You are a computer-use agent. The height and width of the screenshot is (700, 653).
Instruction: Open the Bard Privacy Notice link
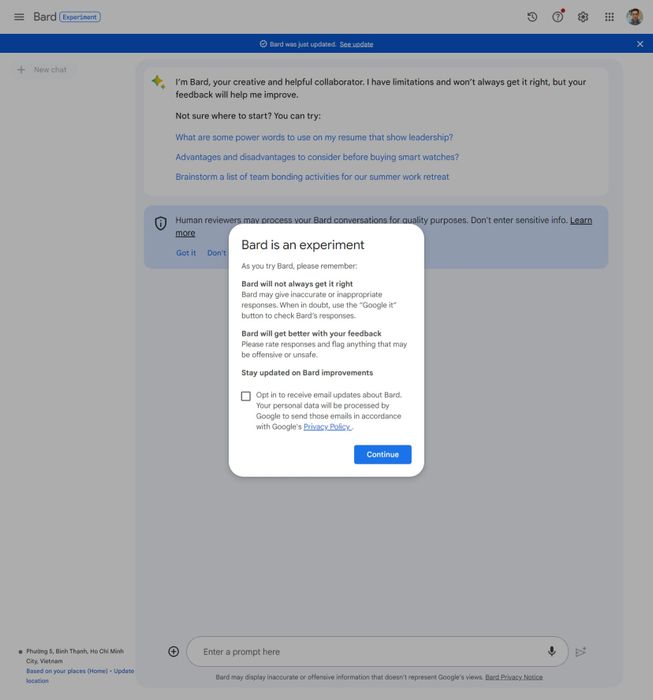click(x=514, y=677)
